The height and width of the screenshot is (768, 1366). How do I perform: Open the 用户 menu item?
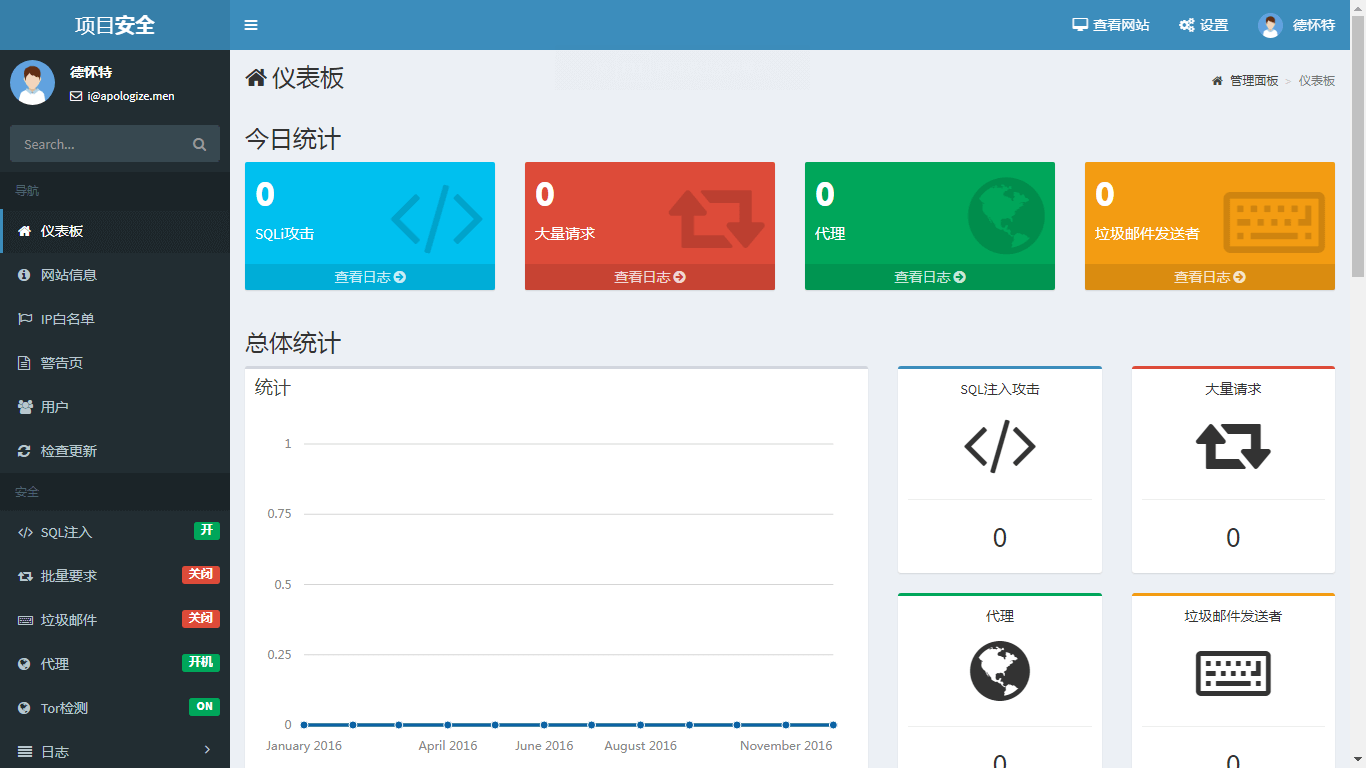pyautogui.click(x=115, y=407)
